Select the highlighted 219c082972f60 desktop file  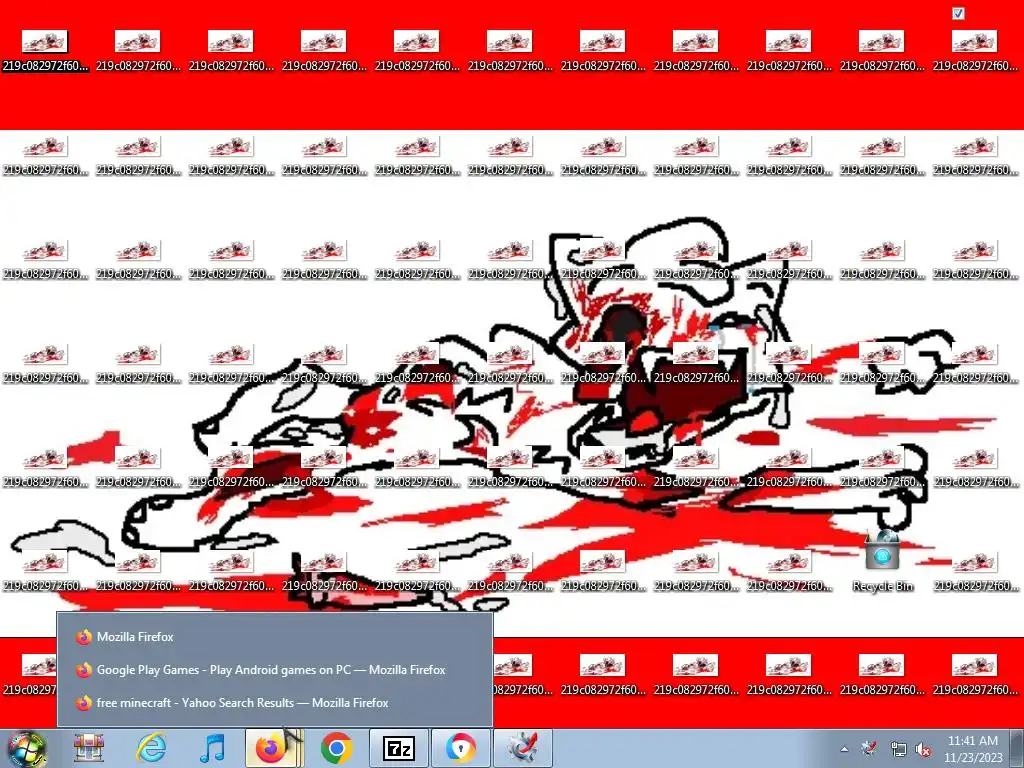[45, 51]
